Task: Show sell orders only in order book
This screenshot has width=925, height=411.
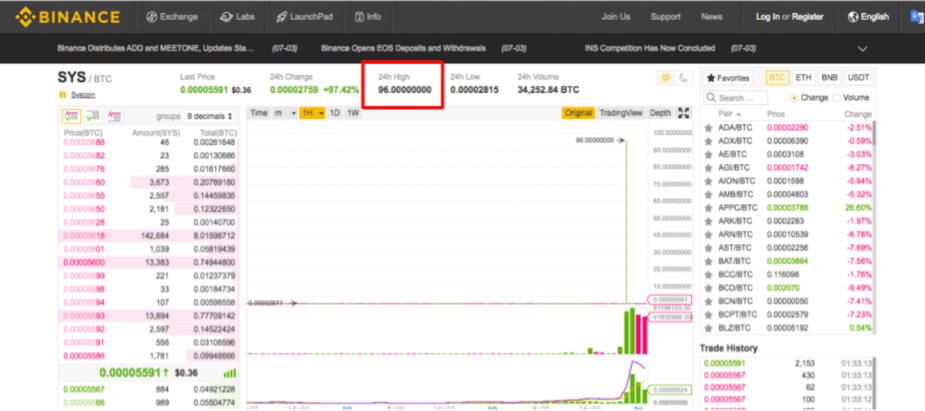Action: point(114,116)
